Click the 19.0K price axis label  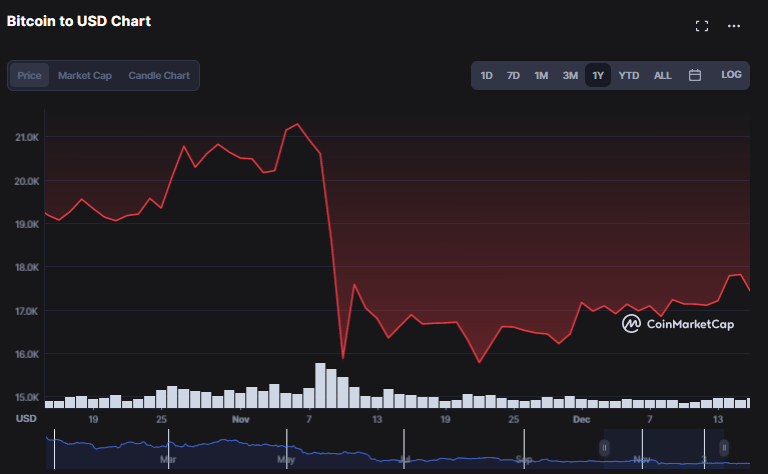coord(27,224)
